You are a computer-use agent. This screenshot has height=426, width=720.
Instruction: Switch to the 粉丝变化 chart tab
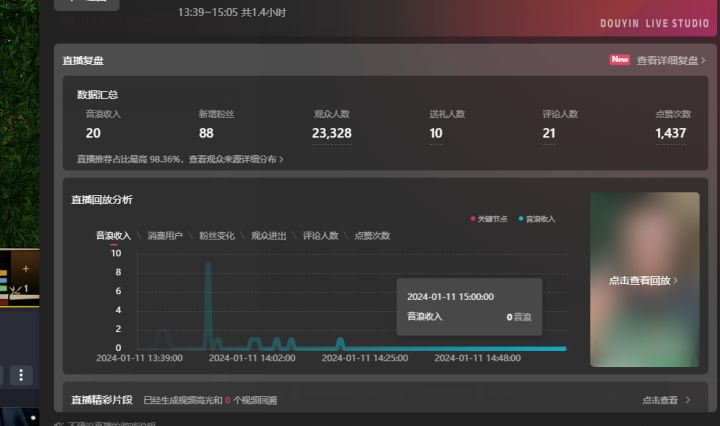point(217,235)
